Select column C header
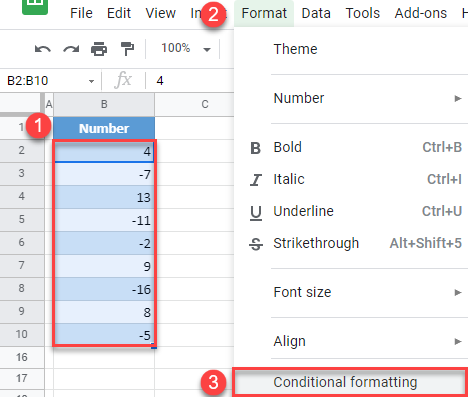 194,104
